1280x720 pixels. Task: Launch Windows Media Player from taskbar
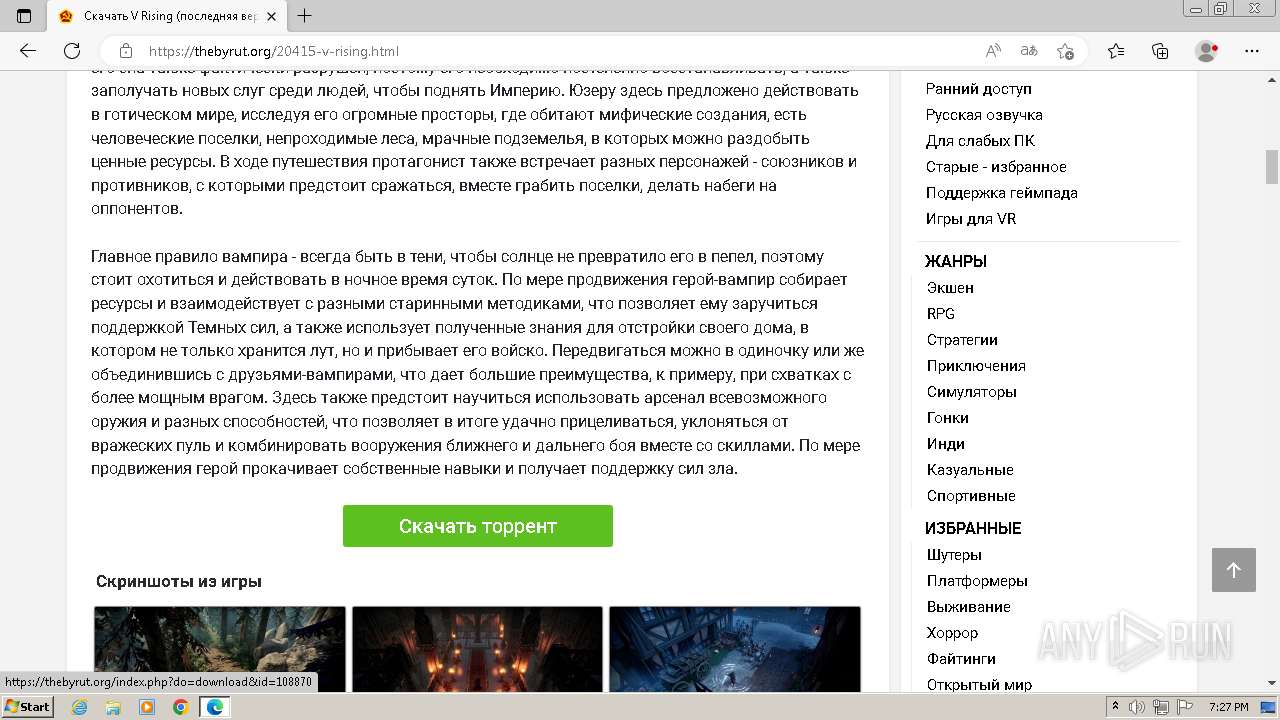(x=147, y=707)
